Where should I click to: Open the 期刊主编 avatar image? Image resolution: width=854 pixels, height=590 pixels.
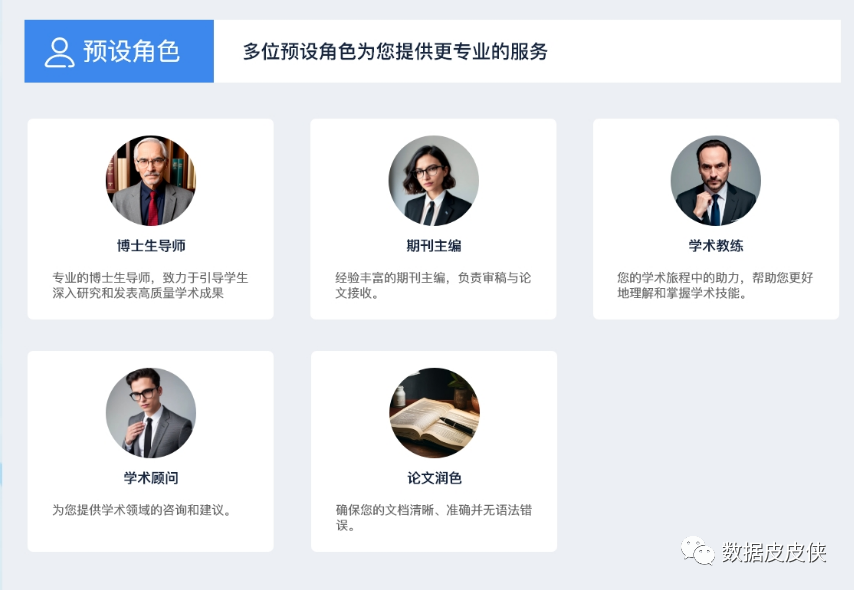click(434, 180)
